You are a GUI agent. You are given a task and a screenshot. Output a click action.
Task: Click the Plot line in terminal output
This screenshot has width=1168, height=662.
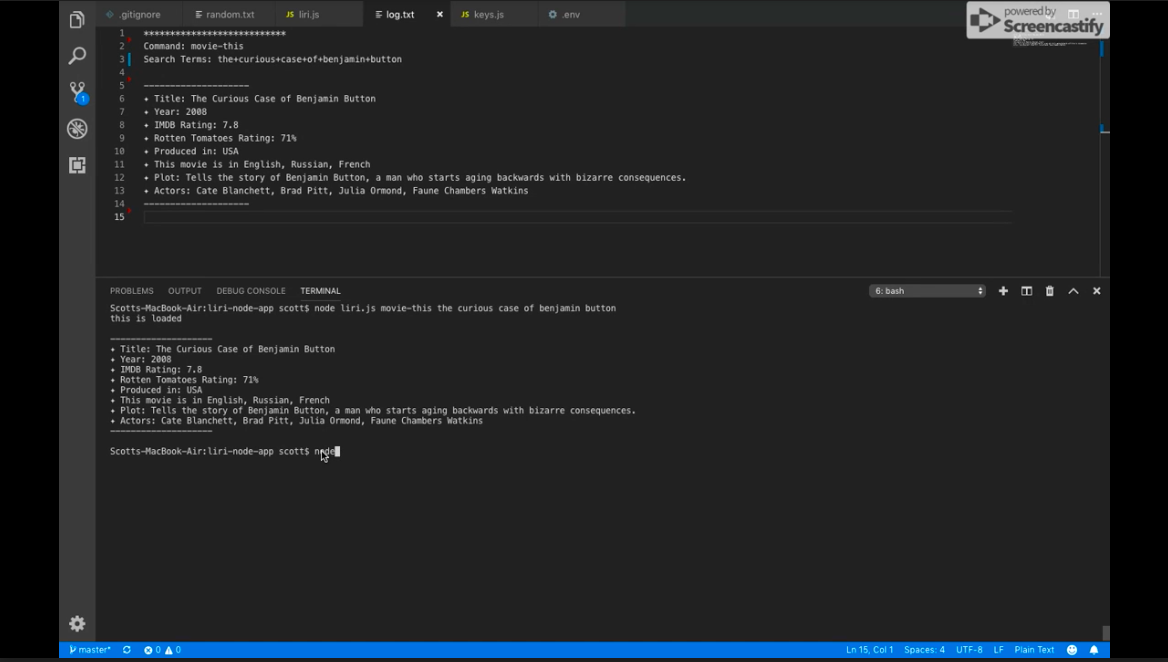click(373, 410)
